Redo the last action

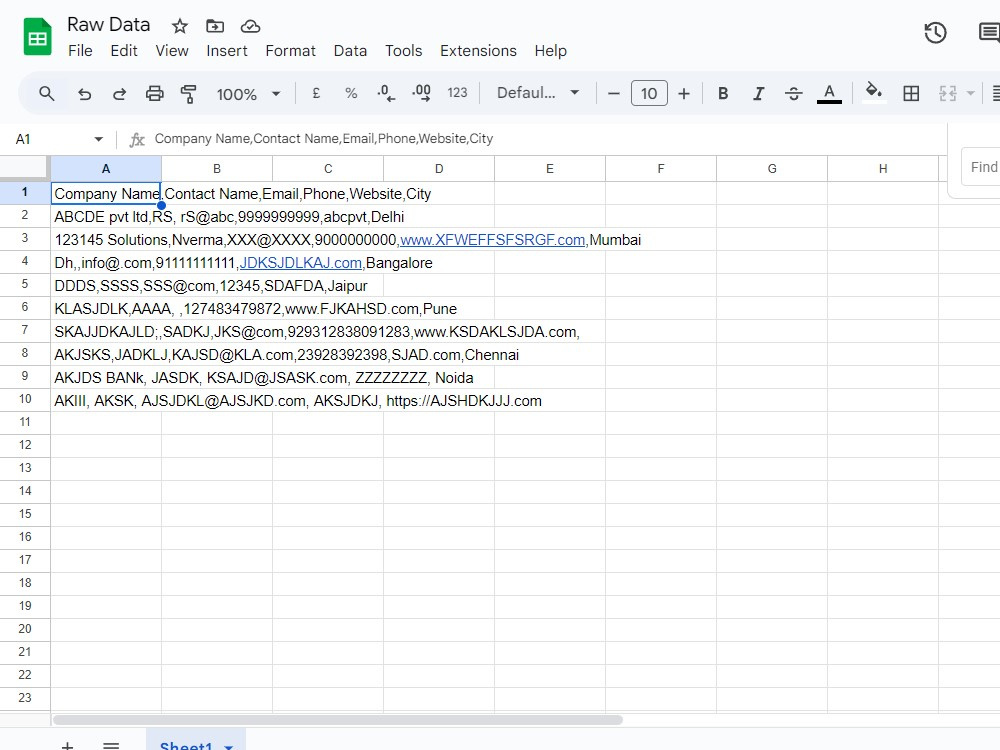119,94
